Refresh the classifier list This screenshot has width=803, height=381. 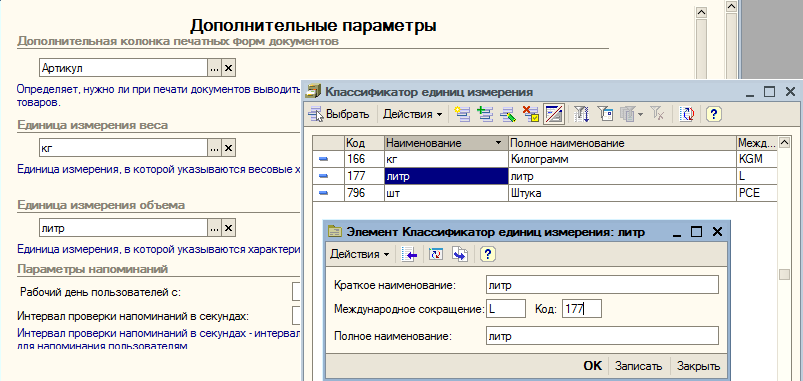click(x=686, y=114)
